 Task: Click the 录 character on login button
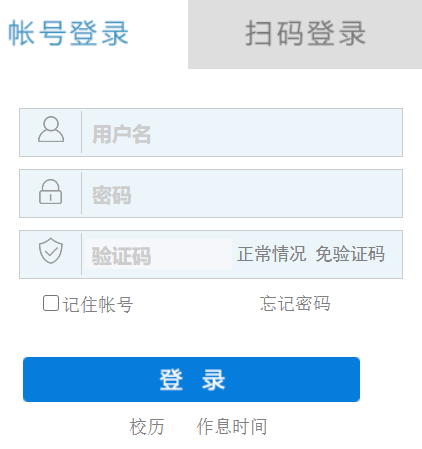pos(213,380)
